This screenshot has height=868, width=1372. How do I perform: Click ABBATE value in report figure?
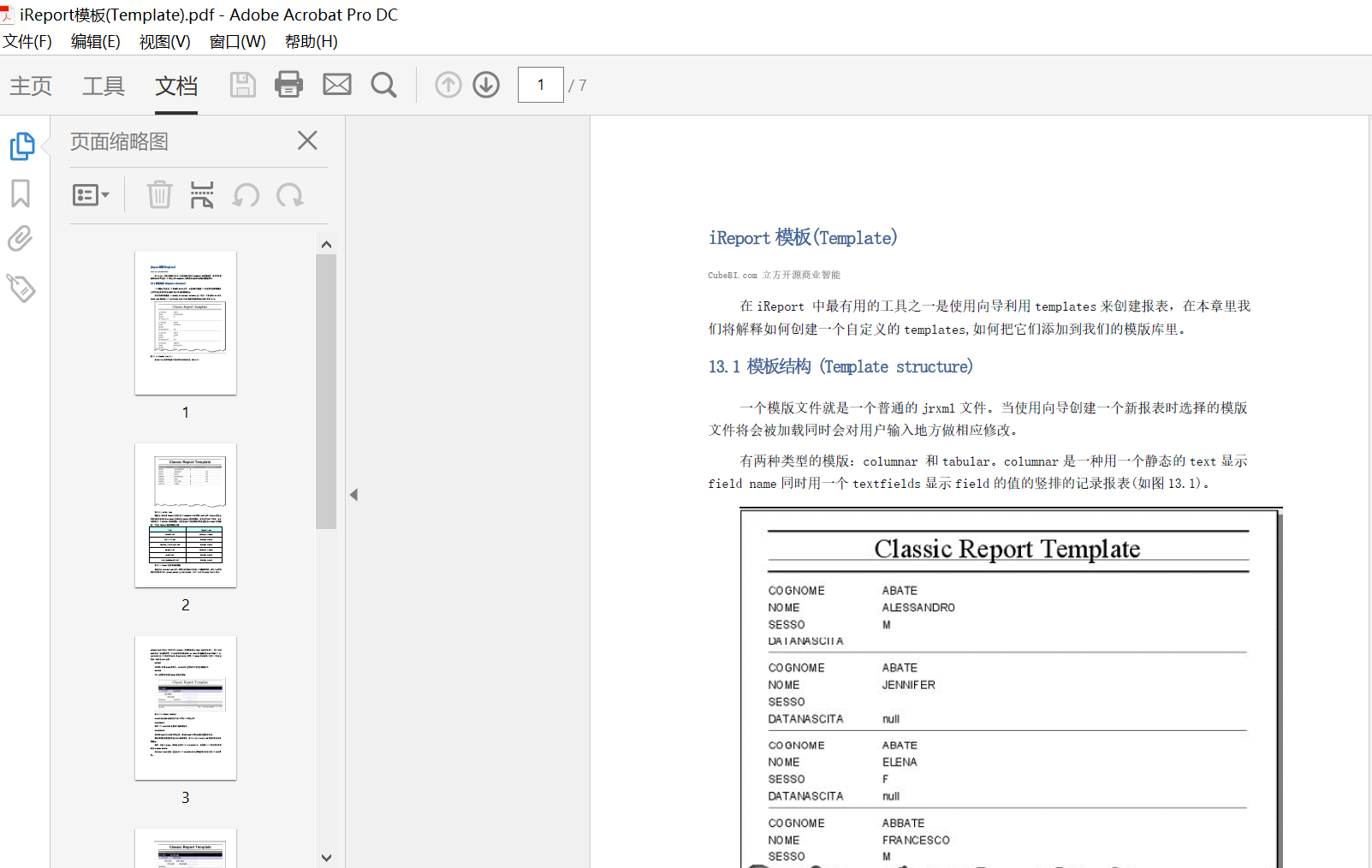tap(903, 823)
